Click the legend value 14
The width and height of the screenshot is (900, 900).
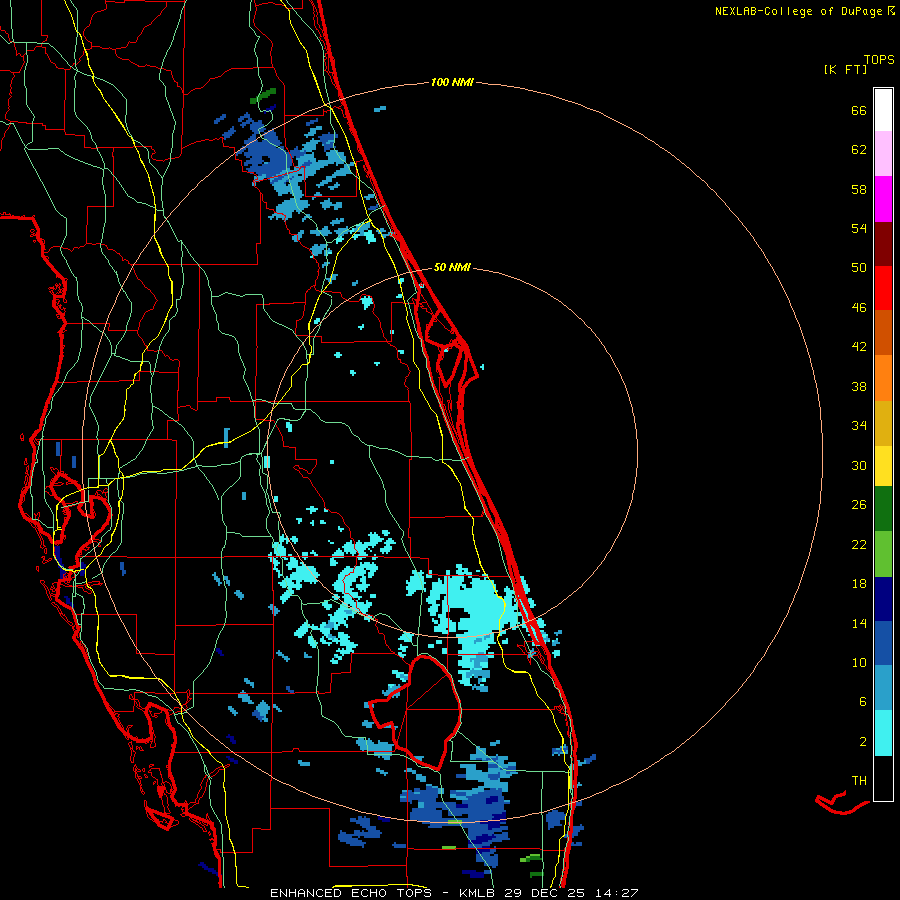coord(859,623)
